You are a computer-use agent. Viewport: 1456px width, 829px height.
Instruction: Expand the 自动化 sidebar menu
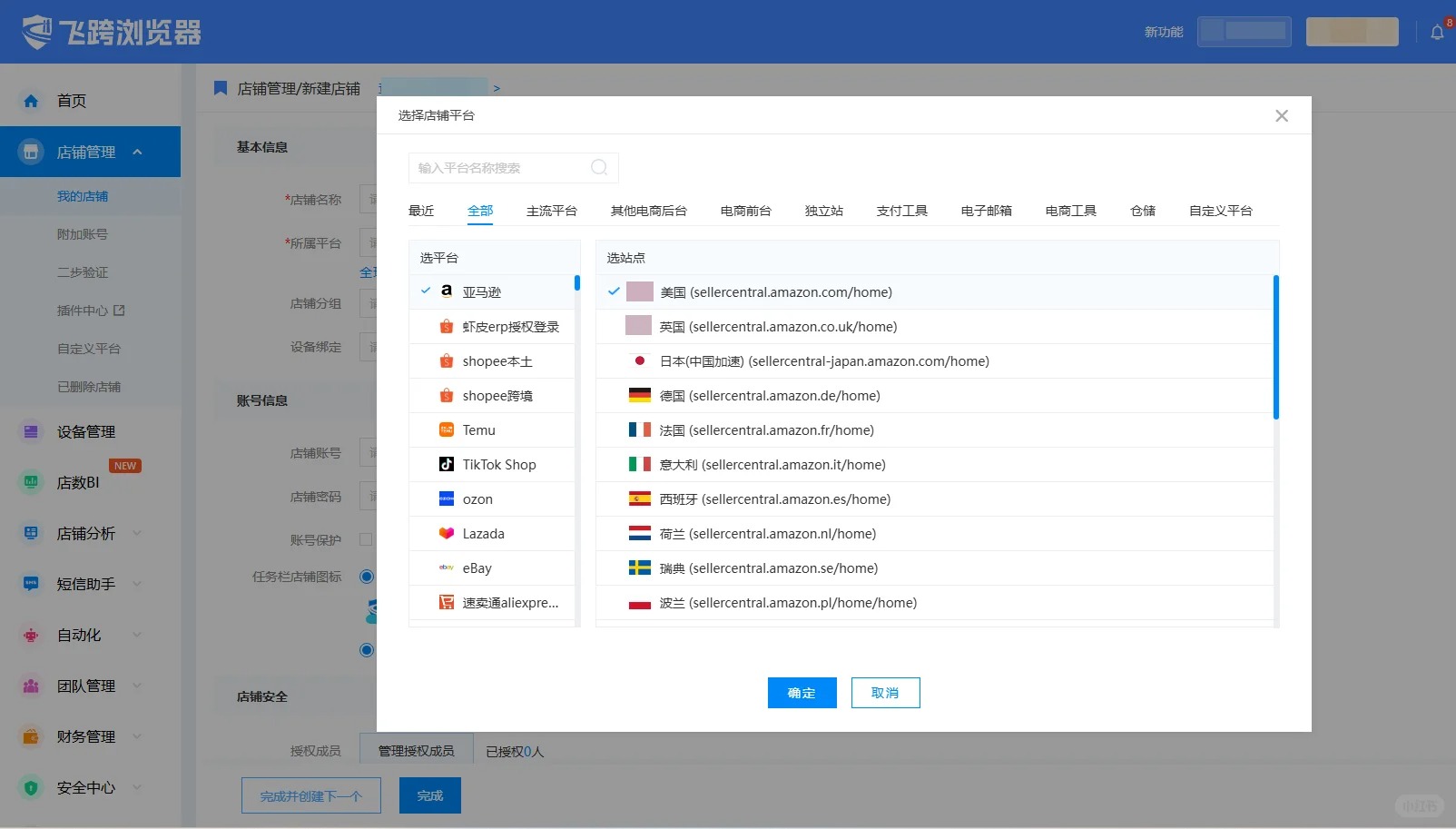click(138, 635)
